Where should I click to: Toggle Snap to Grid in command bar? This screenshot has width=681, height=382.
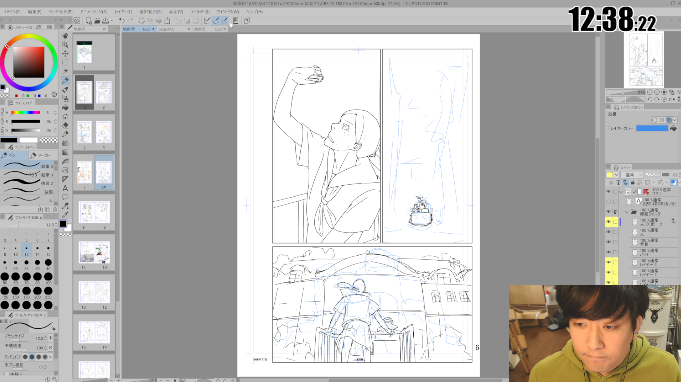[x=225, y=20]
